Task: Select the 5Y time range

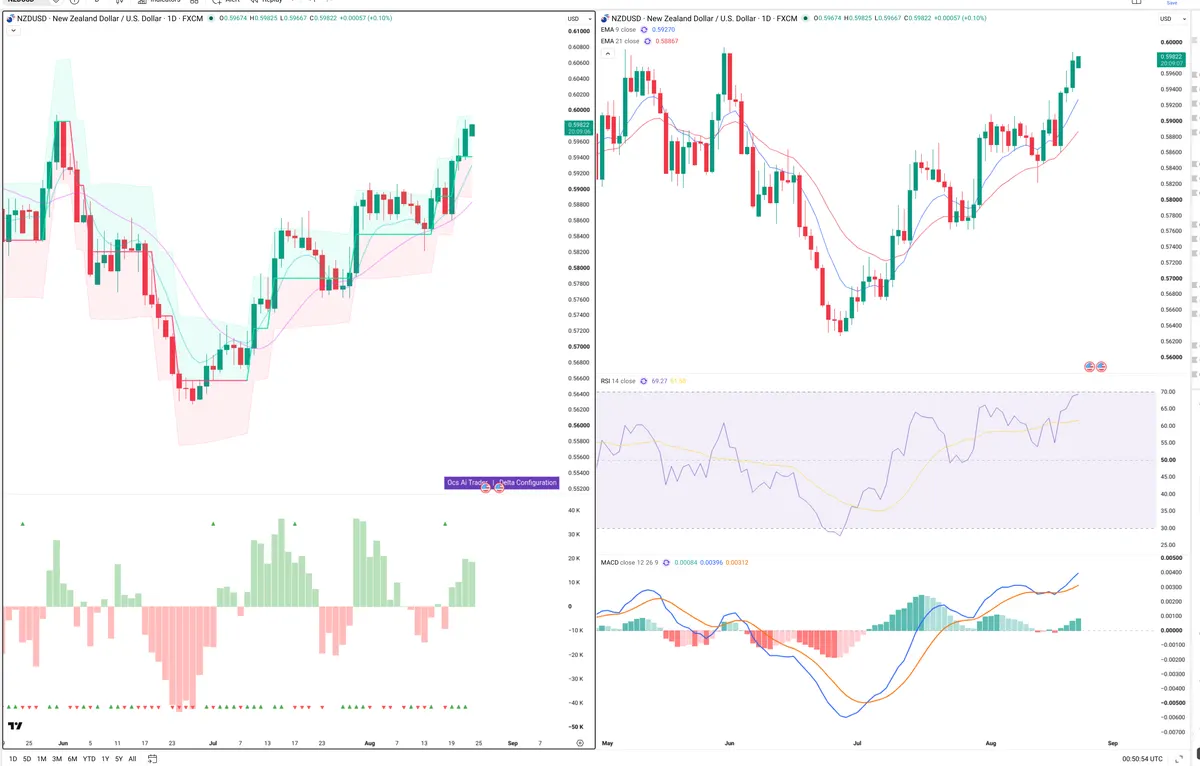Action: pos(119,759)
